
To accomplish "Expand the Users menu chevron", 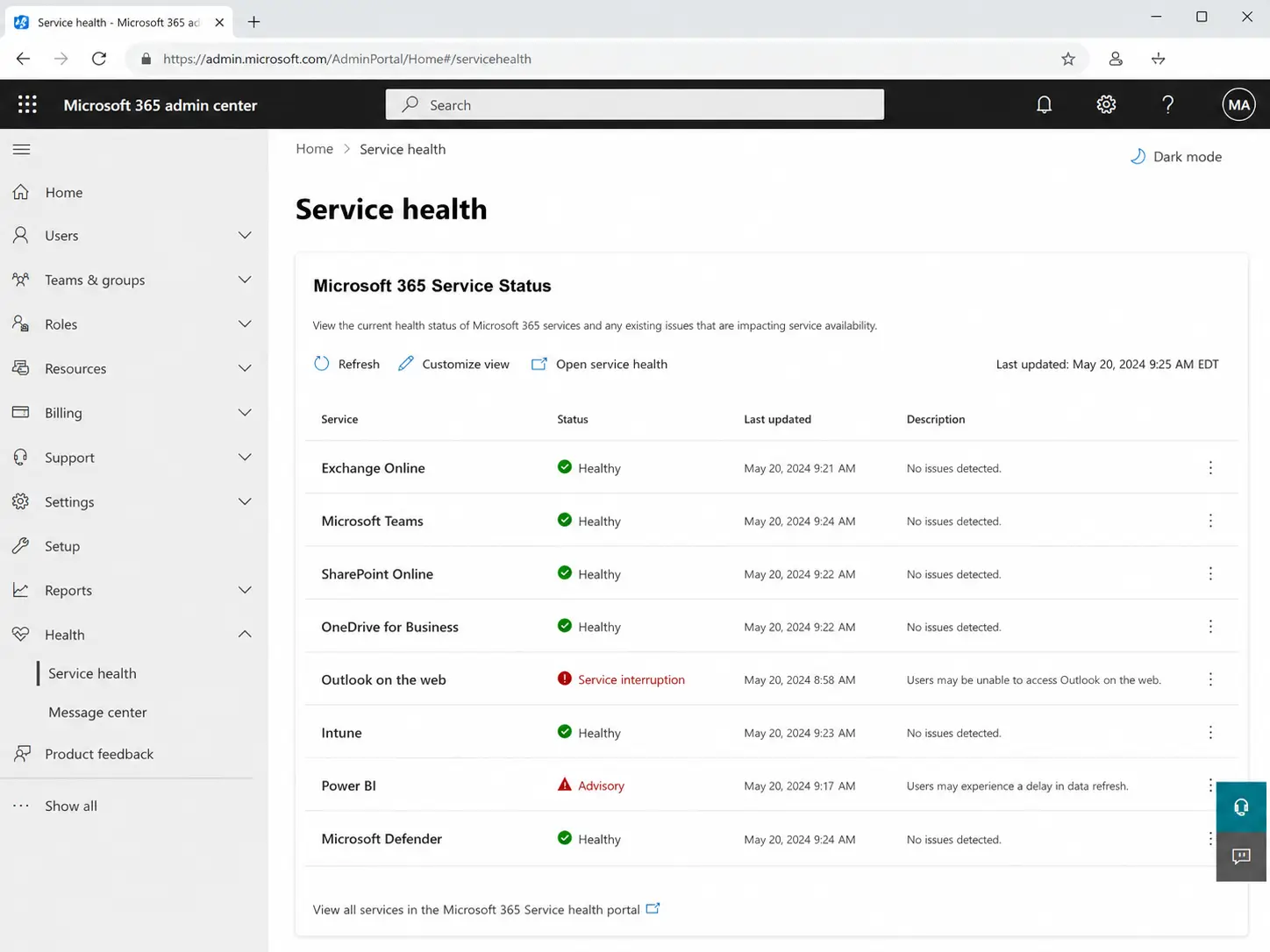I will tap(245, 235).
